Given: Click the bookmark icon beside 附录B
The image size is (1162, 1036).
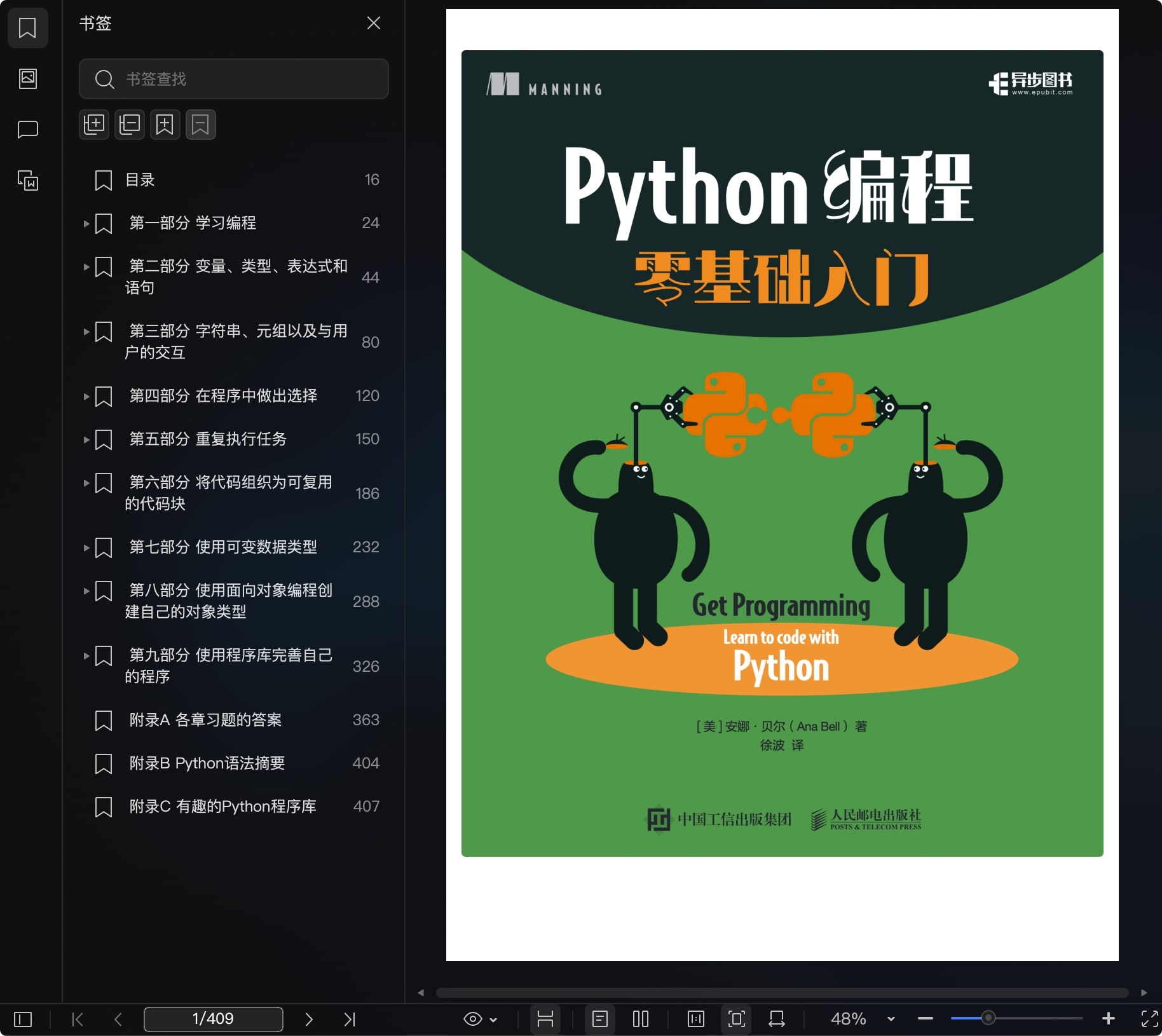Looking at the screenshot, I should pyautogui.click(x=104, y=764).
